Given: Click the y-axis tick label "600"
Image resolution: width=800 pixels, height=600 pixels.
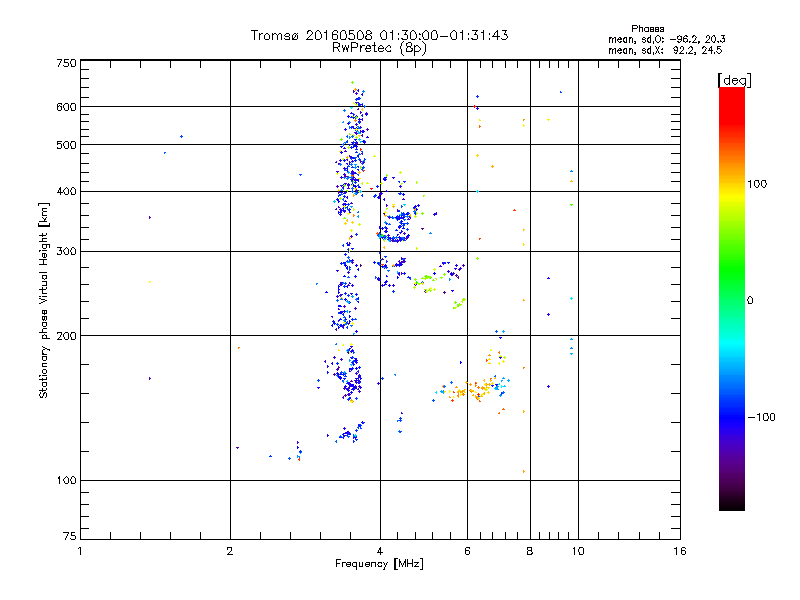Looking at the screenshot, I should (x=66, y=107).
